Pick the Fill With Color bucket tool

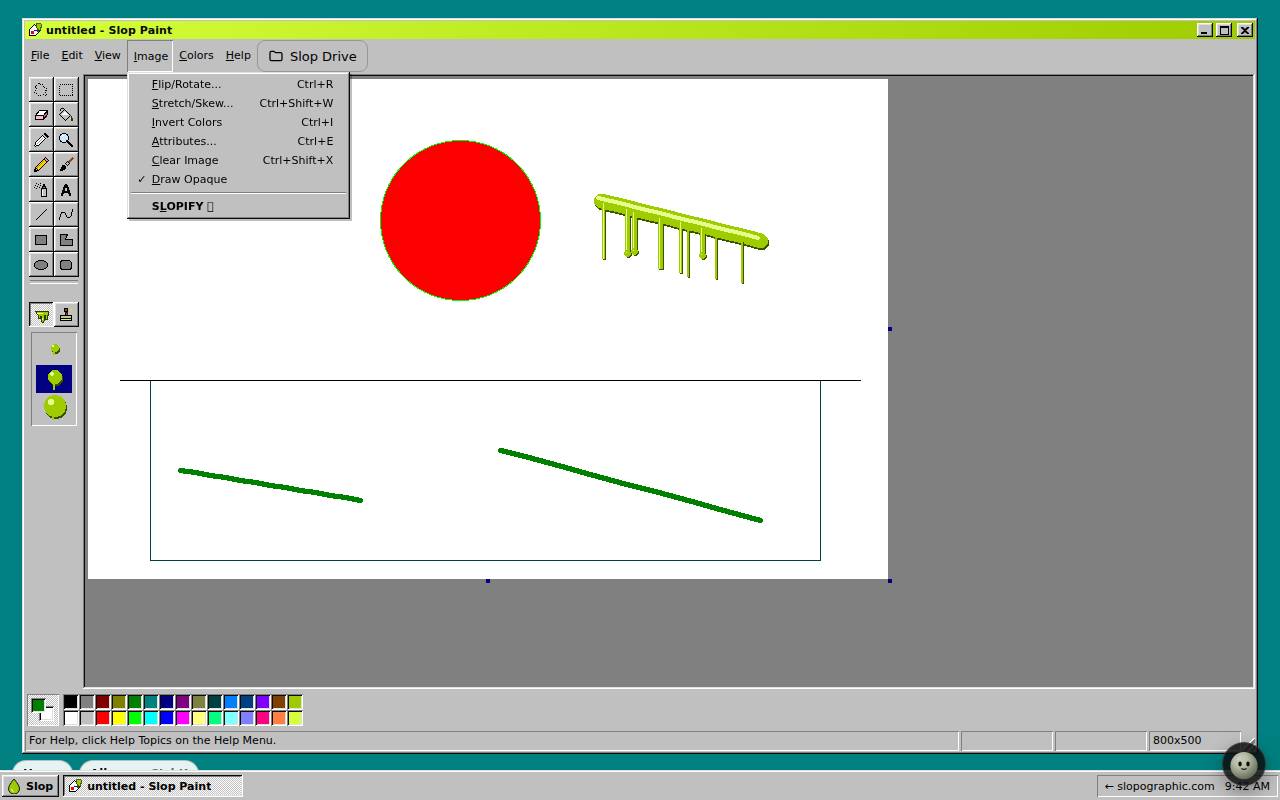pos(66,114)
